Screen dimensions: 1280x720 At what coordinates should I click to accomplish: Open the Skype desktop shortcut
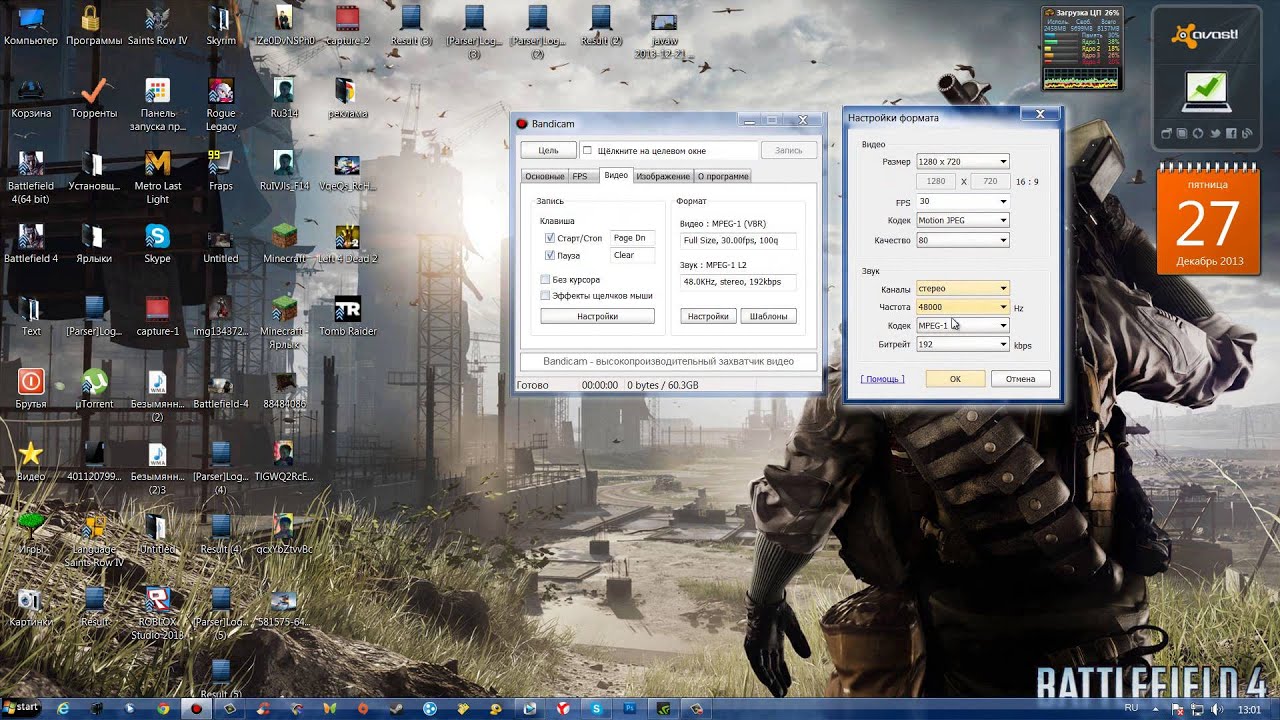pos(157,243)
